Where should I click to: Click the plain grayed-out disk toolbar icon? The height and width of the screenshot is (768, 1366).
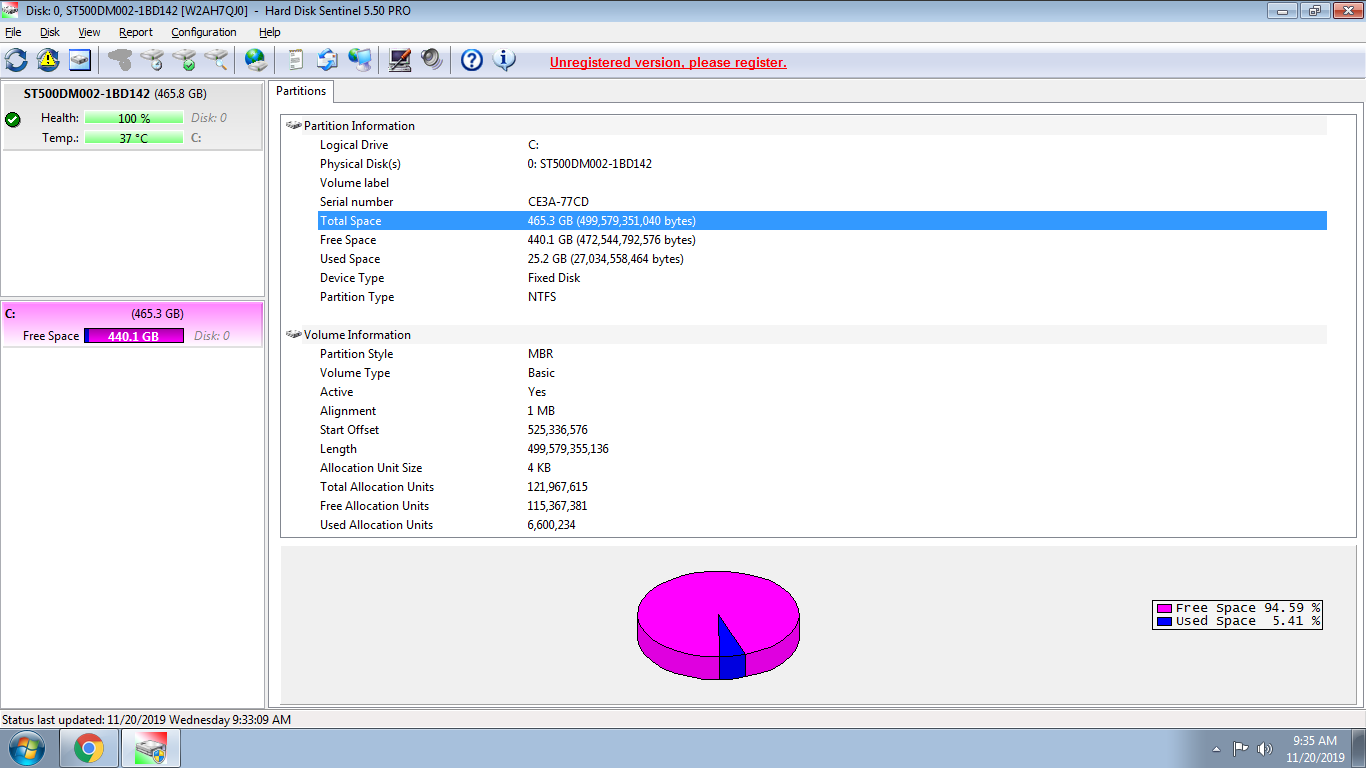click(x=120, y=60)
